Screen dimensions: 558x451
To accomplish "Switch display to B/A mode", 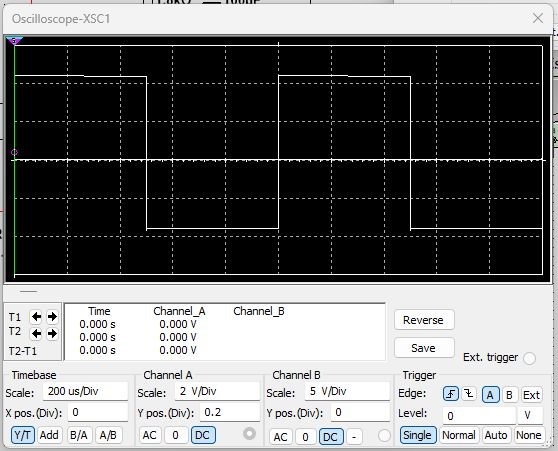I will pos(79,435).
